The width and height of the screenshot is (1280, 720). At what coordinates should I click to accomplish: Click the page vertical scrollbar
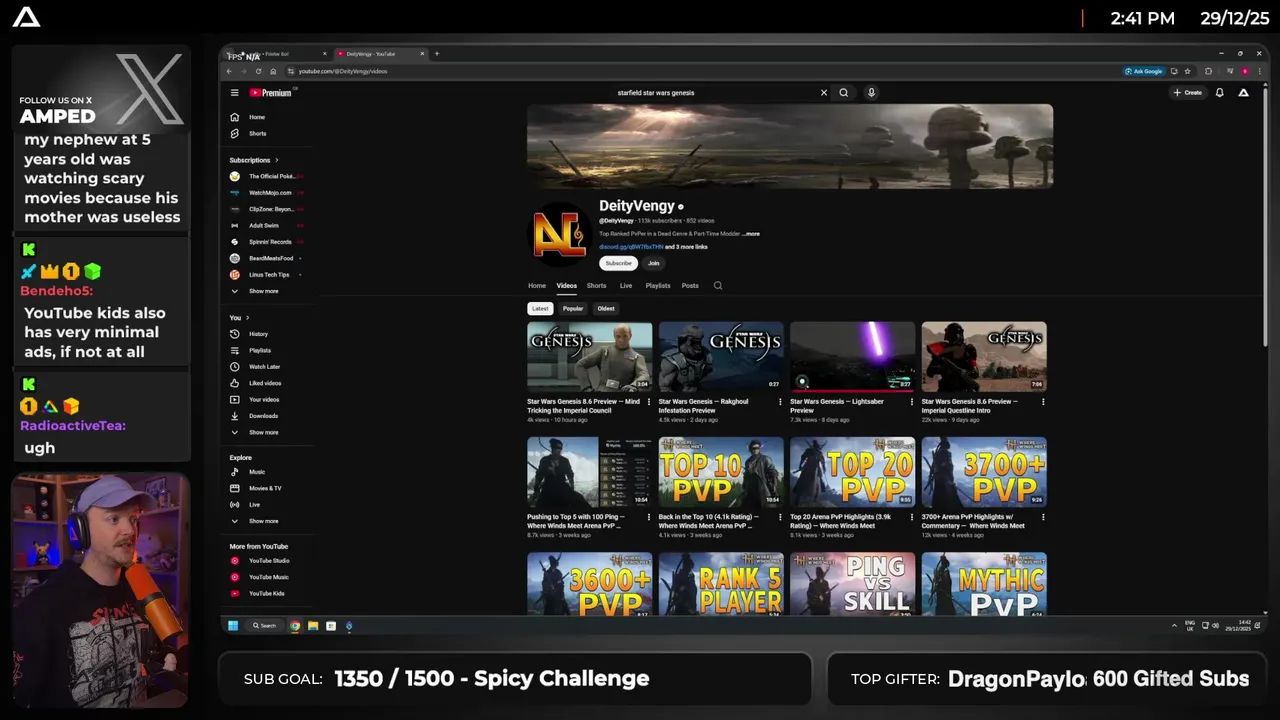tap(1265, 215)
